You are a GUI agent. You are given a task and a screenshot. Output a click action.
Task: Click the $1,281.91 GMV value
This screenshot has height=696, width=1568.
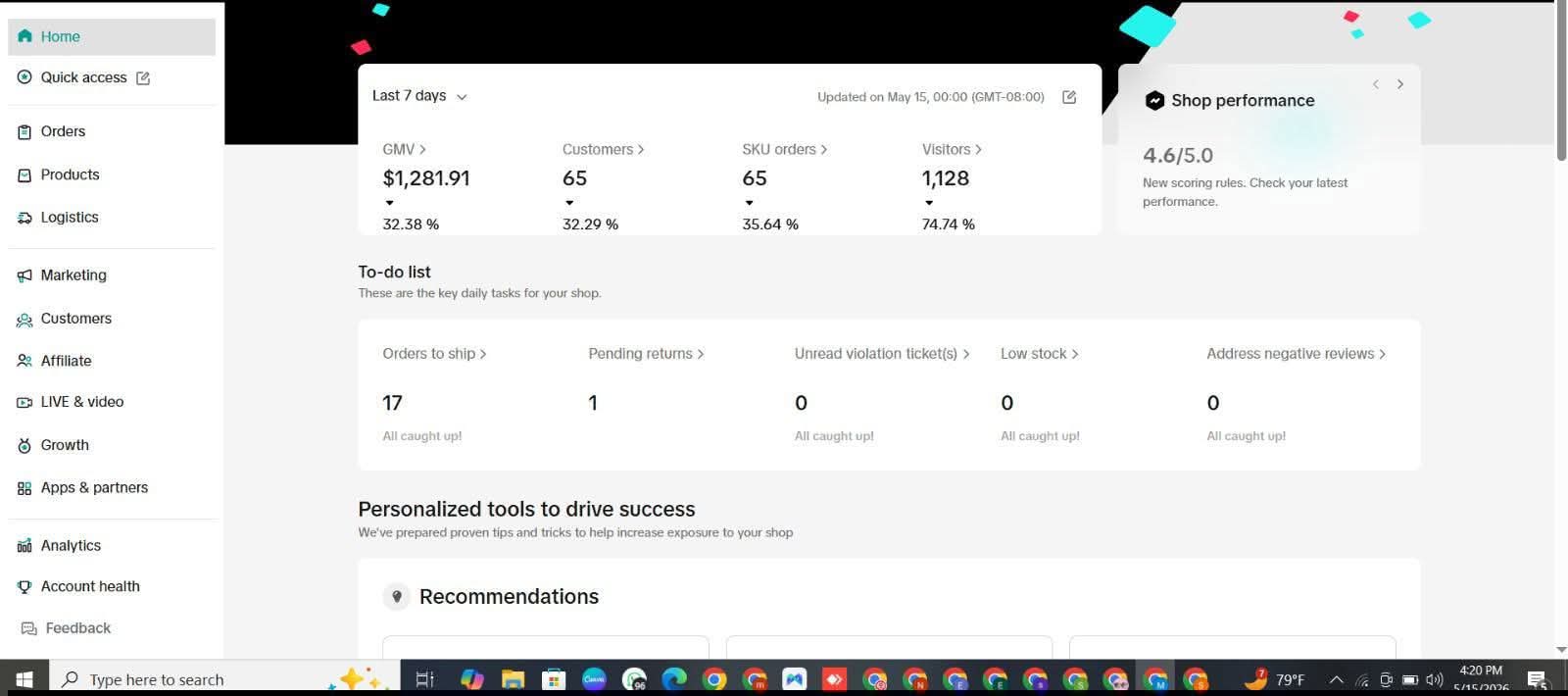pos(426,178)
